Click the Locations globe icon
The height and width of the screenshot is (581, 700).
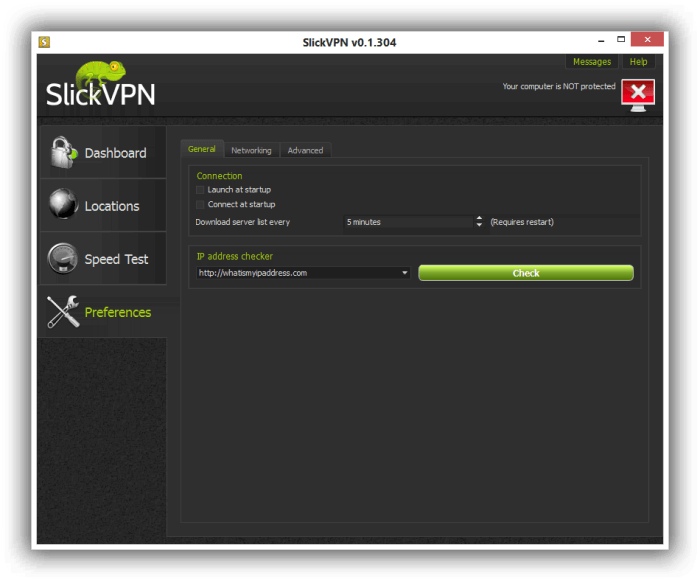click(63, 204)
